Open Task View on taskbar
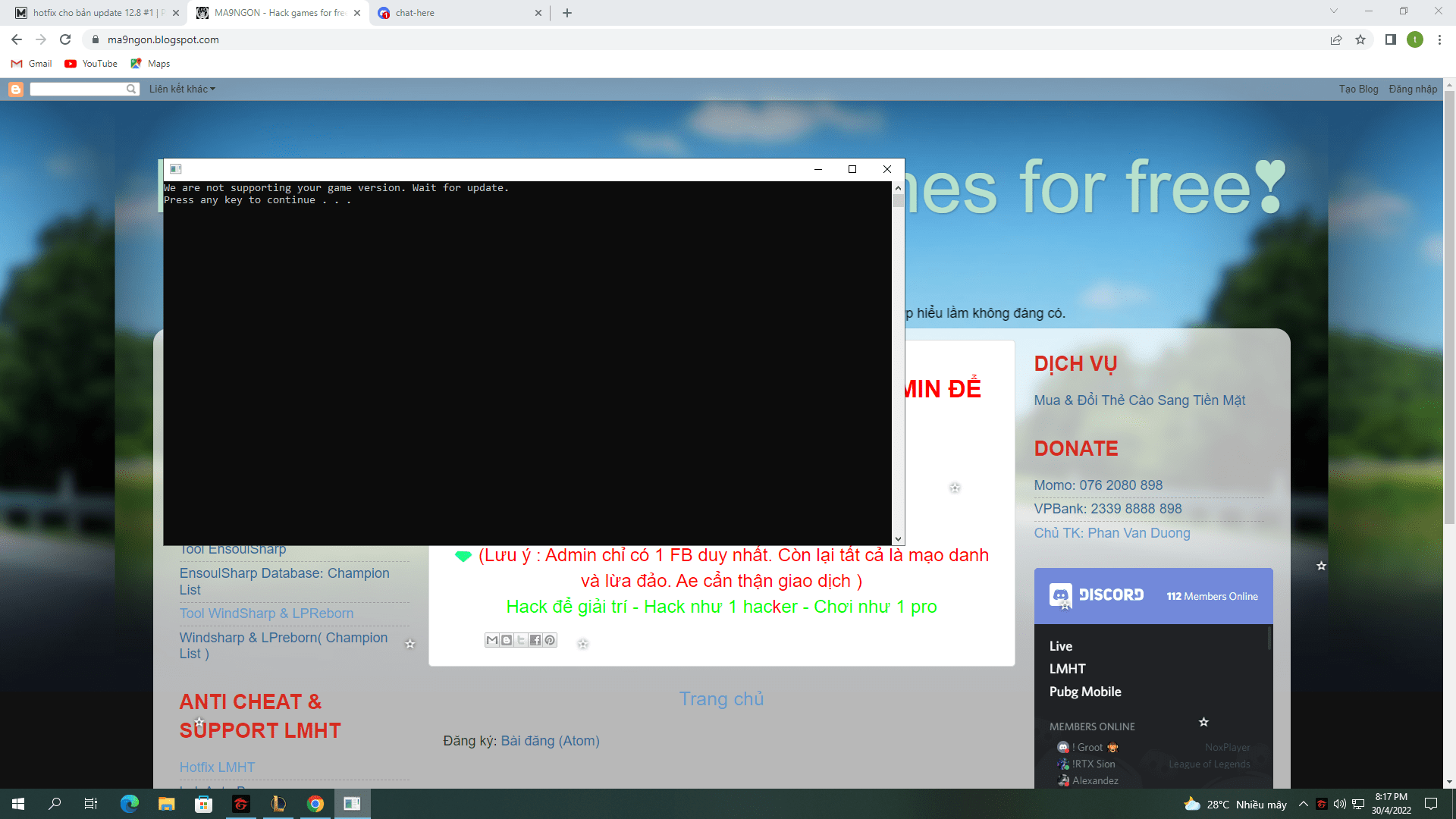Screen dimensions: 1456x819 (91, 804)
